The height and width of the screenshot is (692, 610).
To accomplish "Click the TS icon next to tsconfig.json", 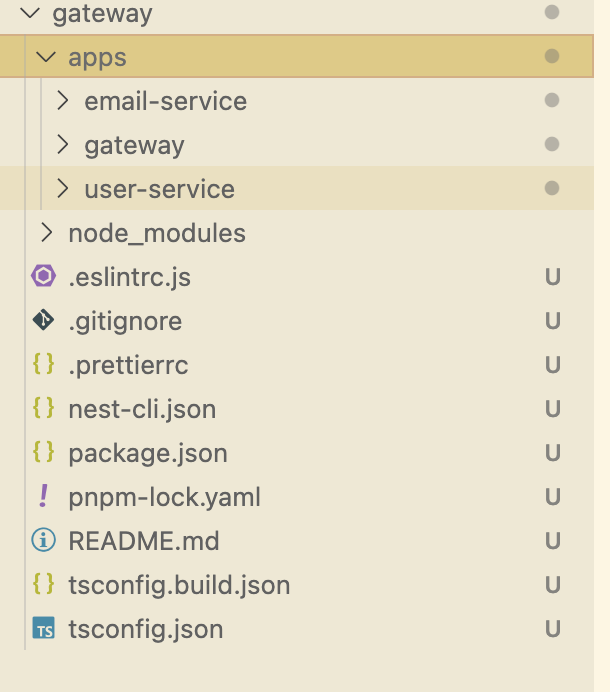I will 43,629.
